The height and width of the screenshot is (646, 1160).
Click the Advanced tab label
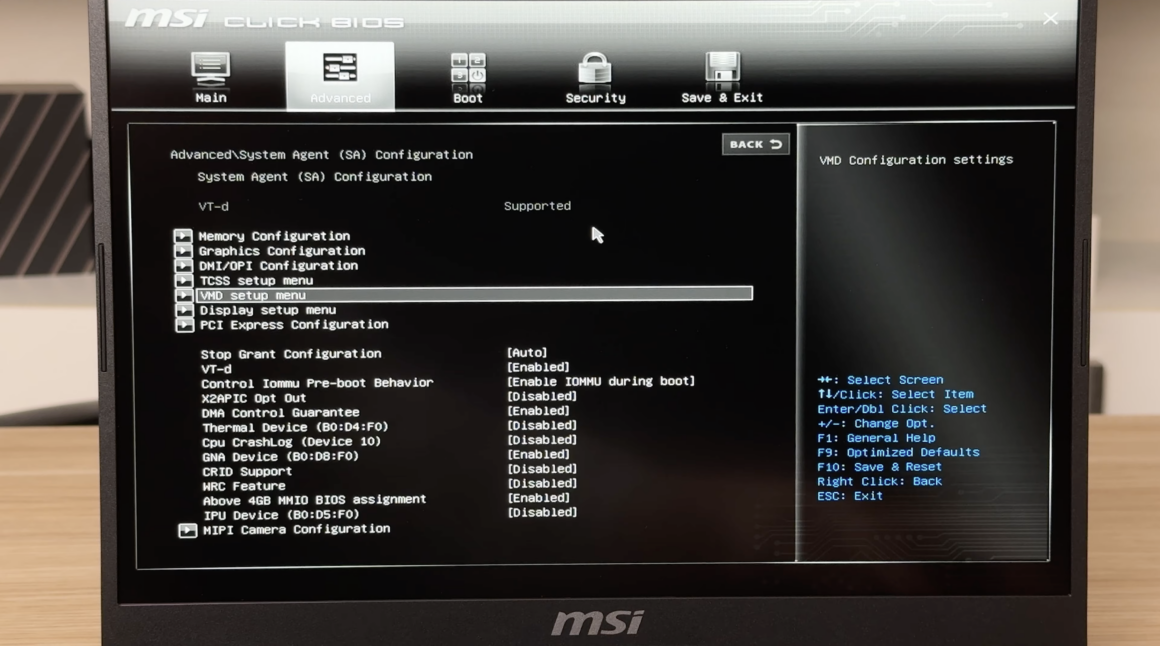(340, 98)
